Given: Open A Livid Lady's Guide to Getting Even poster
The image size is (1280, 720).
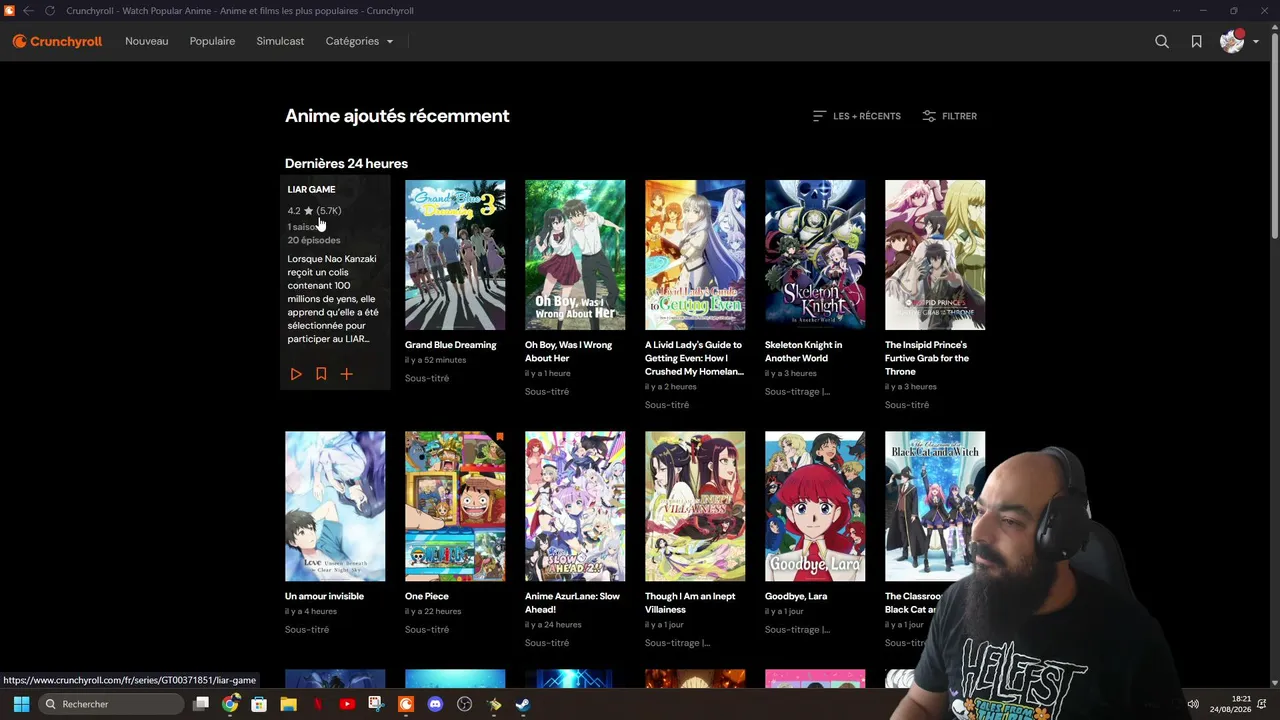Looking at the screenshot, I should [695, 255].
